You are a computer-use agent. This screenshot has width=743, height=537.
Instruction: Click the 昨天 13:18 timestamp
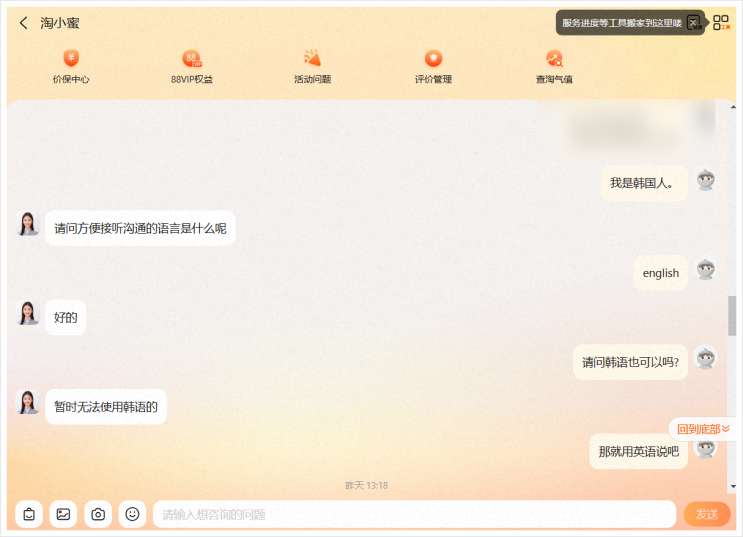(x=367, y=485)
